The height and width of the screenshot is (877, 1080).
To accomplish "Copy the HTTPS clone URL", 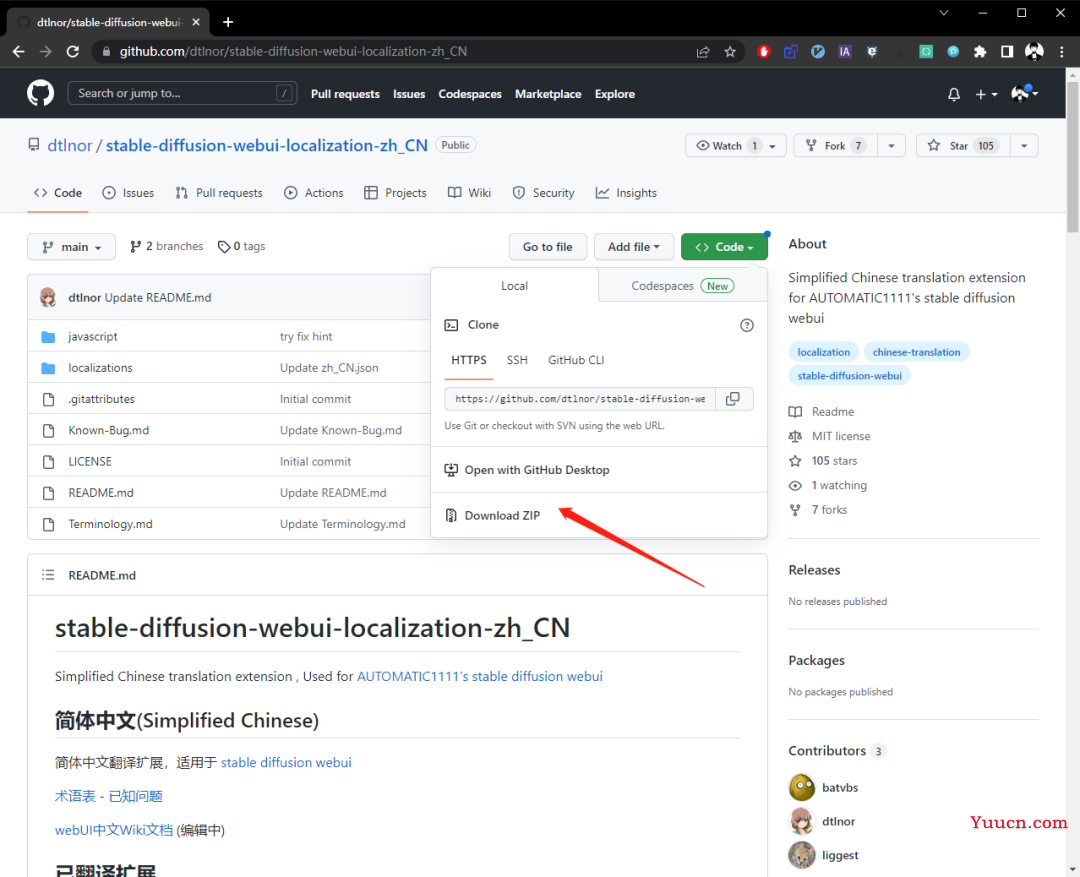I will click(733, 399).
